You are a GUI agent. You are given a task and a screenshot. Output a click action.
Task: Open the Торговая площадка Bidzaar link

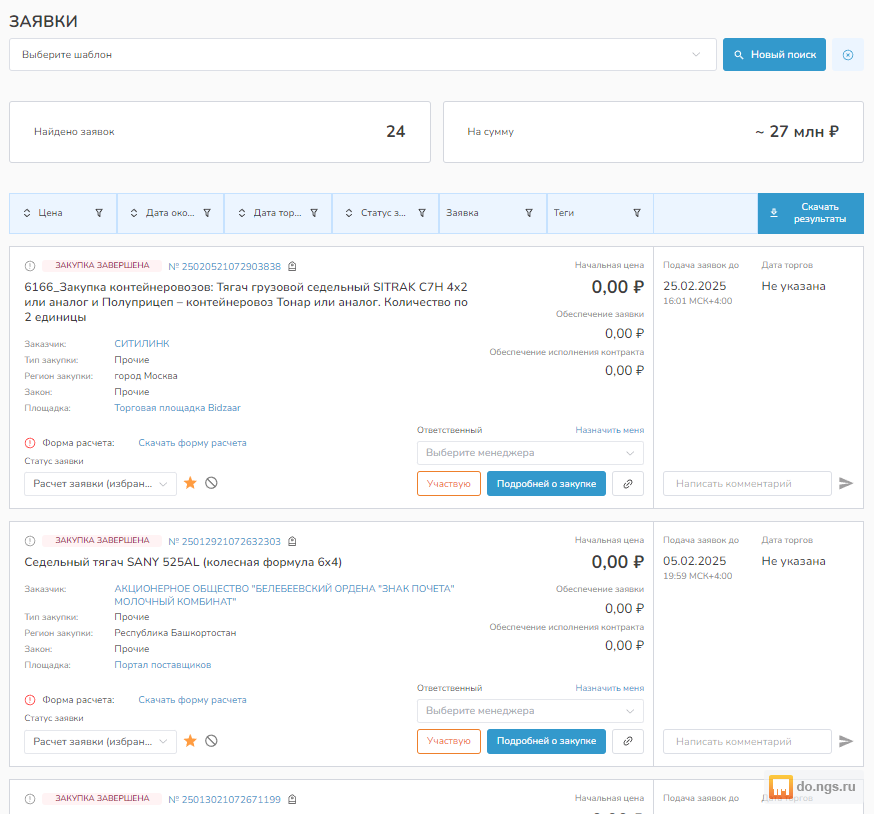(x=177, y=408)
